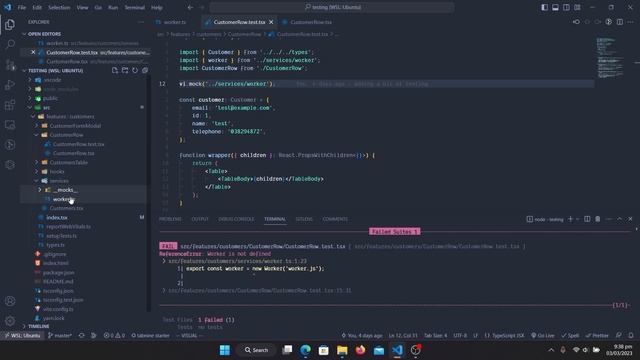Switch to the Output panel tab
Viewport: 640px width, 360px height.
(200, 219)
